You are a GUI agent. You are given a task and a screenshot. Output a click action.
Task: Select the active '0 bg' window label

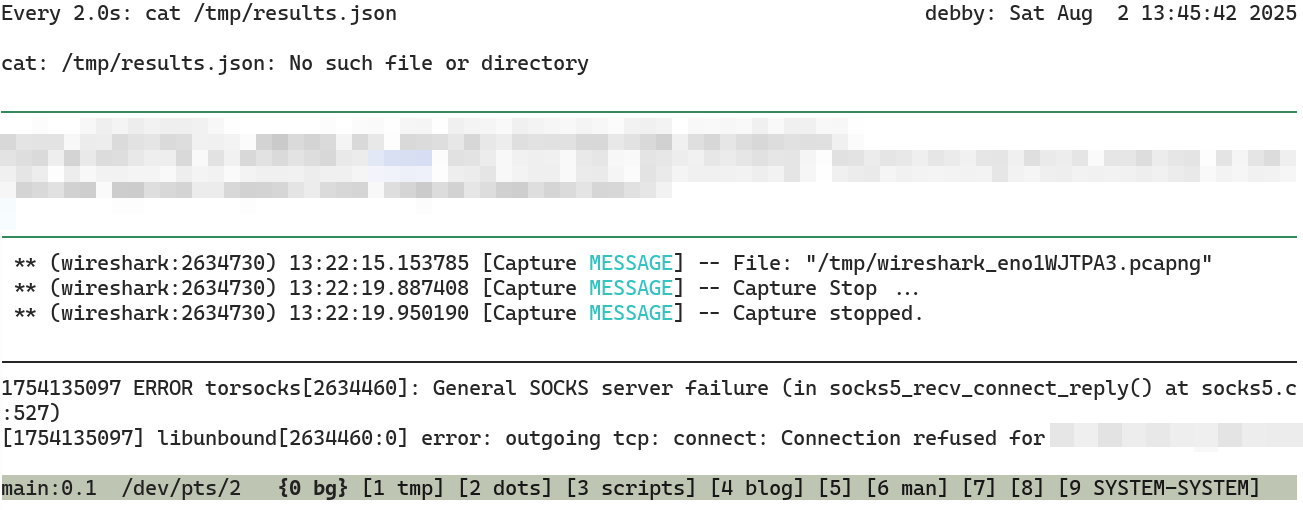tap(314, 488)
